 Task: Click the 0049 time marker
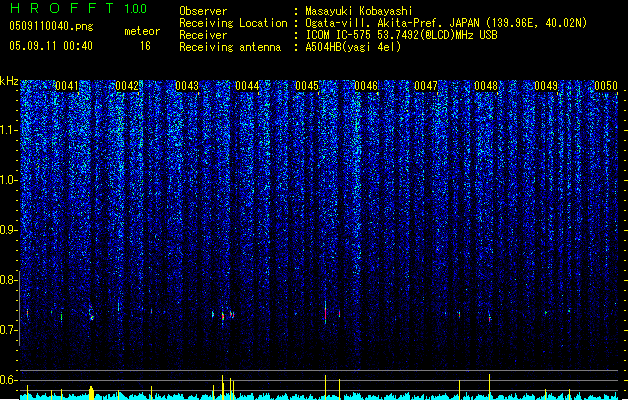click(x=546, y=86)
